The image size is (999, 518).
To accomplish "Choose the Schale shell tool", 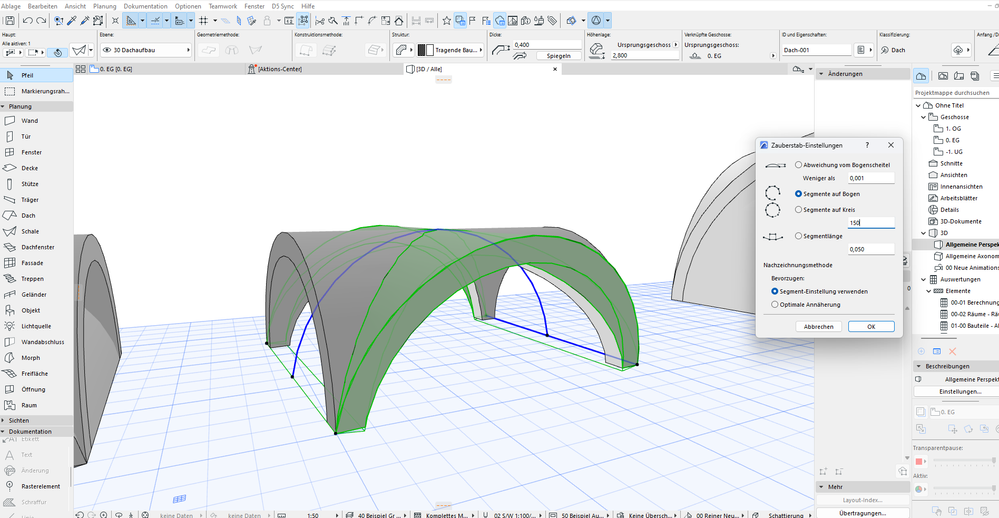I will pos(31,231).
